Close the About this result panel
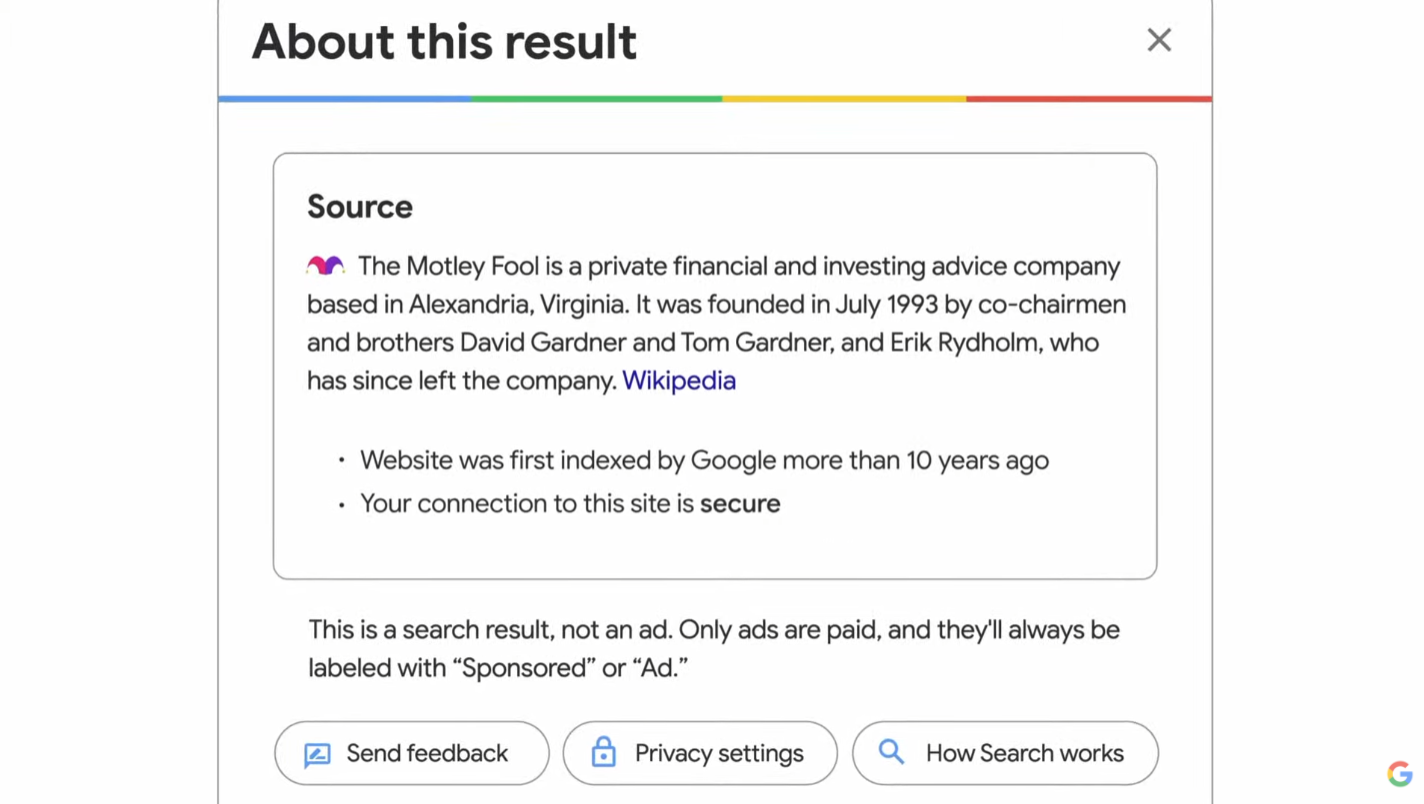Viewport: 1424px width, 804px height. 1158,40
